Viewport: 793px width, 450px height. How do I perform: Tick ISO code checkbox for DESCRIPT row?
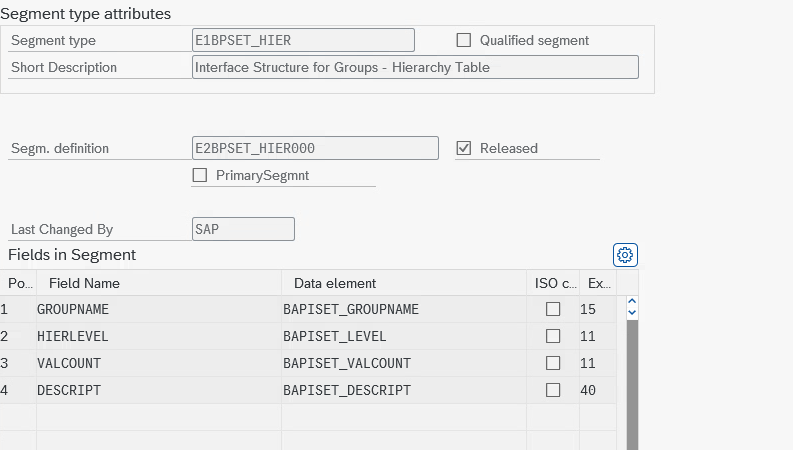click(553, 390)
